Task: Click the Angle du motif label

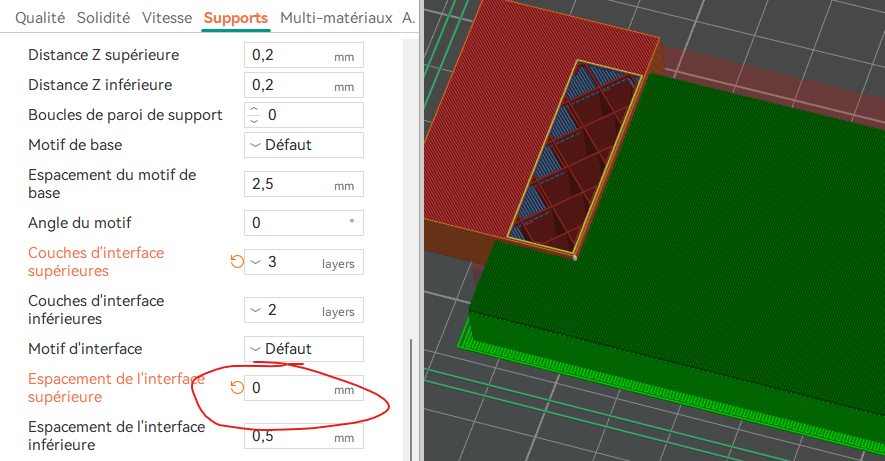Action: [x=80, y=223]
